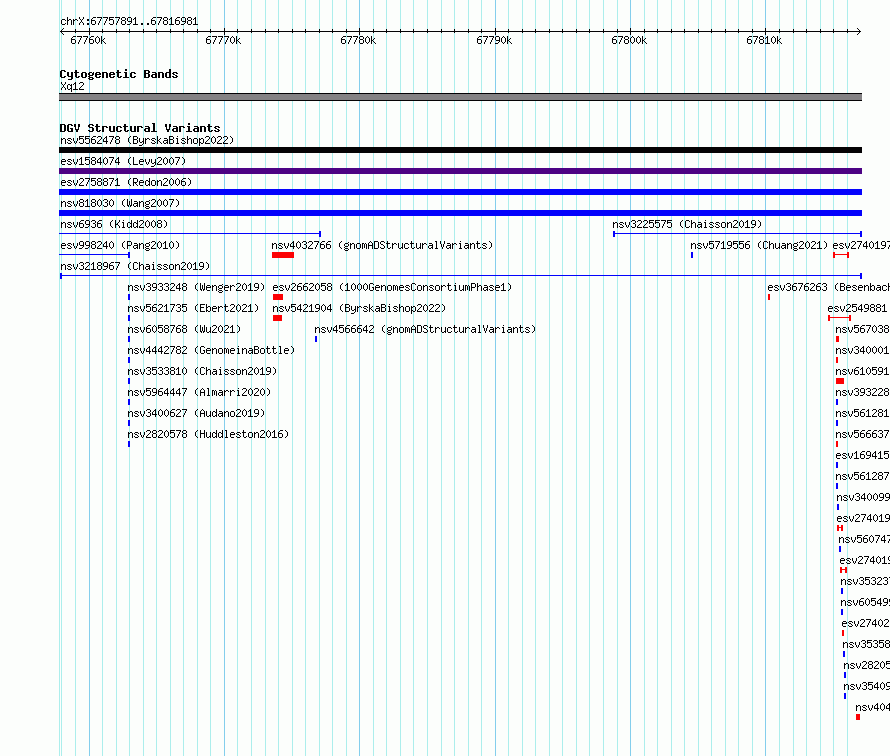Select red block under nsv610591 label
The height and width of the screenshot is (756, 890).
pyautogui.click(x=840, y=381)
